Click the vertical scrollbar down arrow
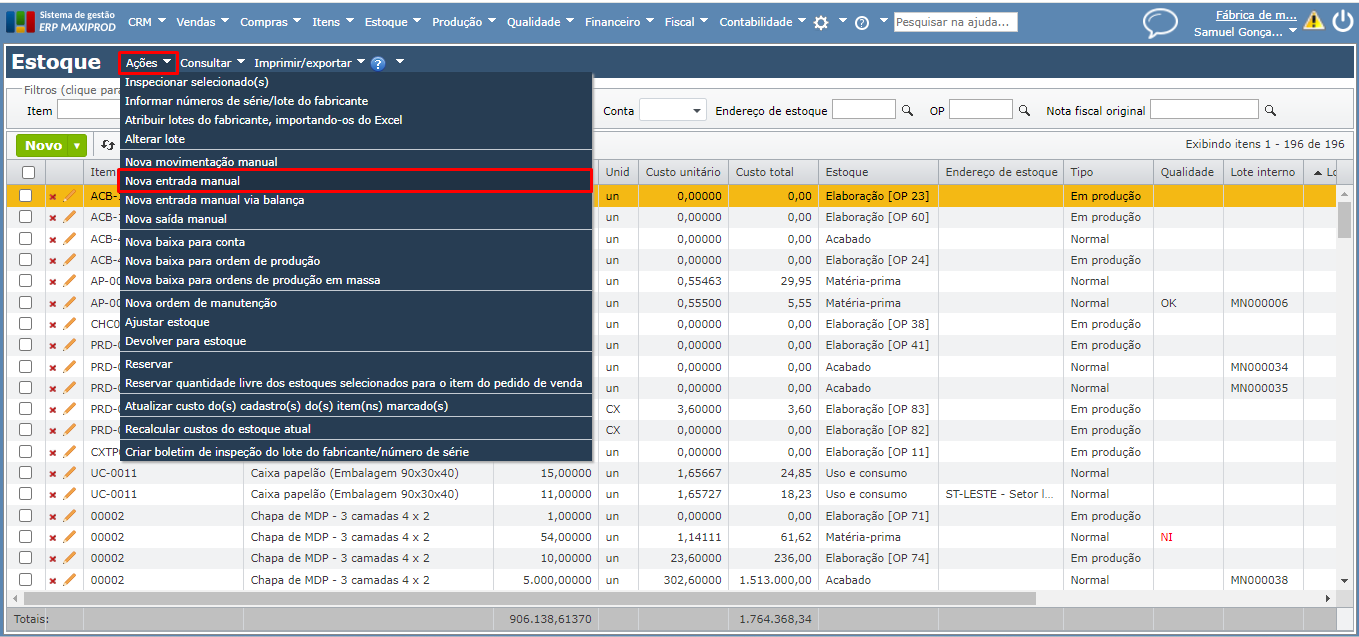Viewport: 1359px width, 637px height. tap(1346, 580)
